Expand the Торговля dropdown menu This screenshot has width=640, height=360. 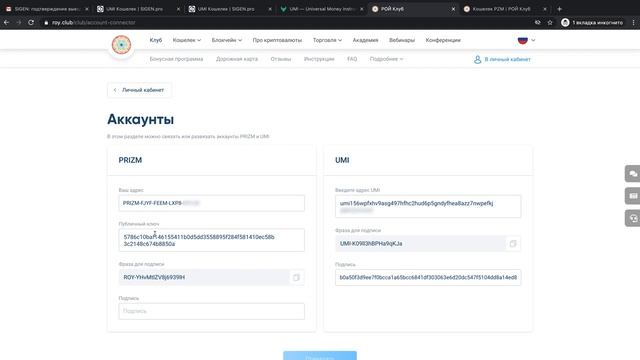pos(327,40)
